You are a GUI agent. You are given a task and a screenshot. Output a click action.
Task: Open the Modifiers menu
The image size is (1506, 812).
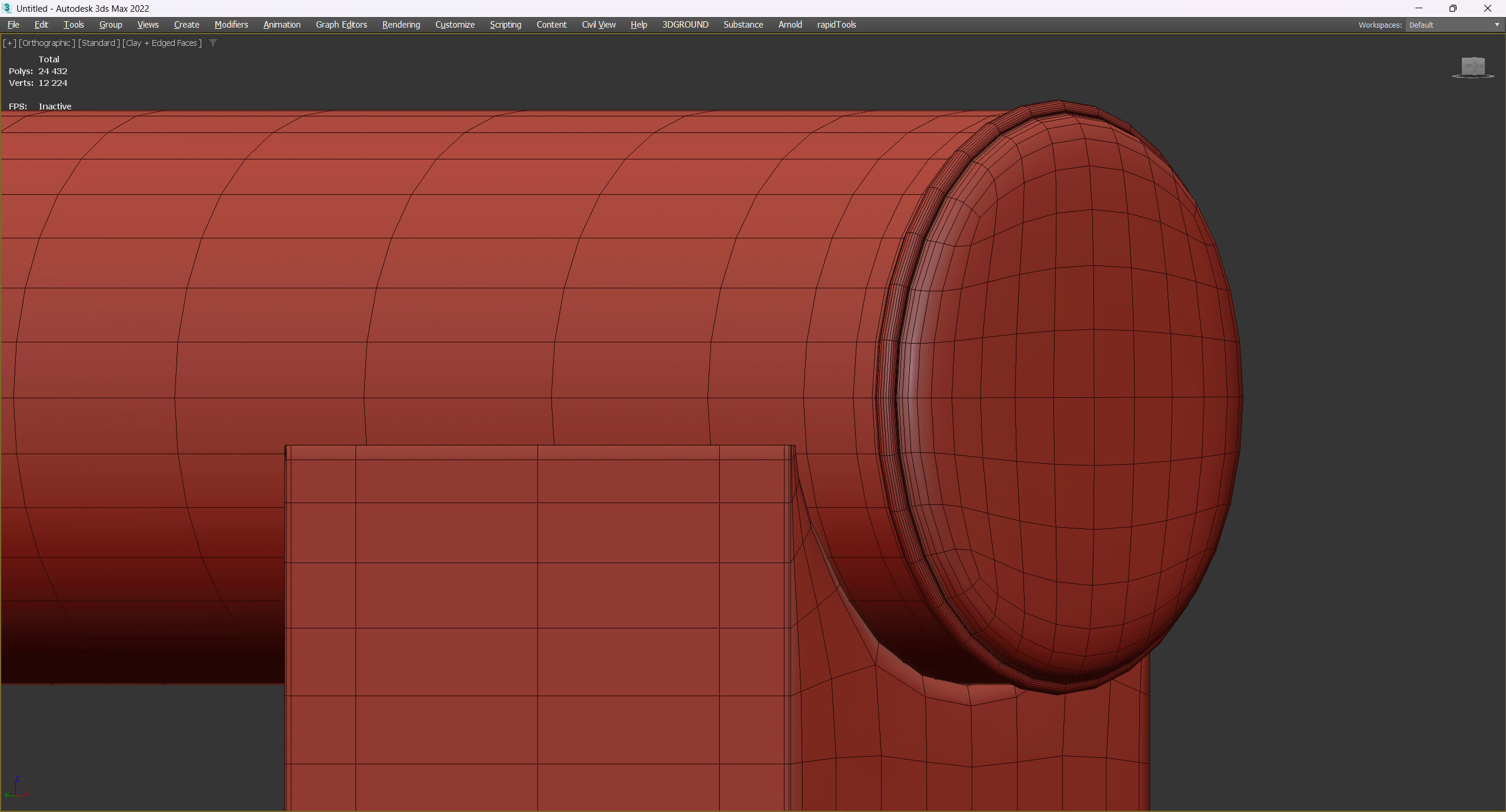(x=231, y=25)
